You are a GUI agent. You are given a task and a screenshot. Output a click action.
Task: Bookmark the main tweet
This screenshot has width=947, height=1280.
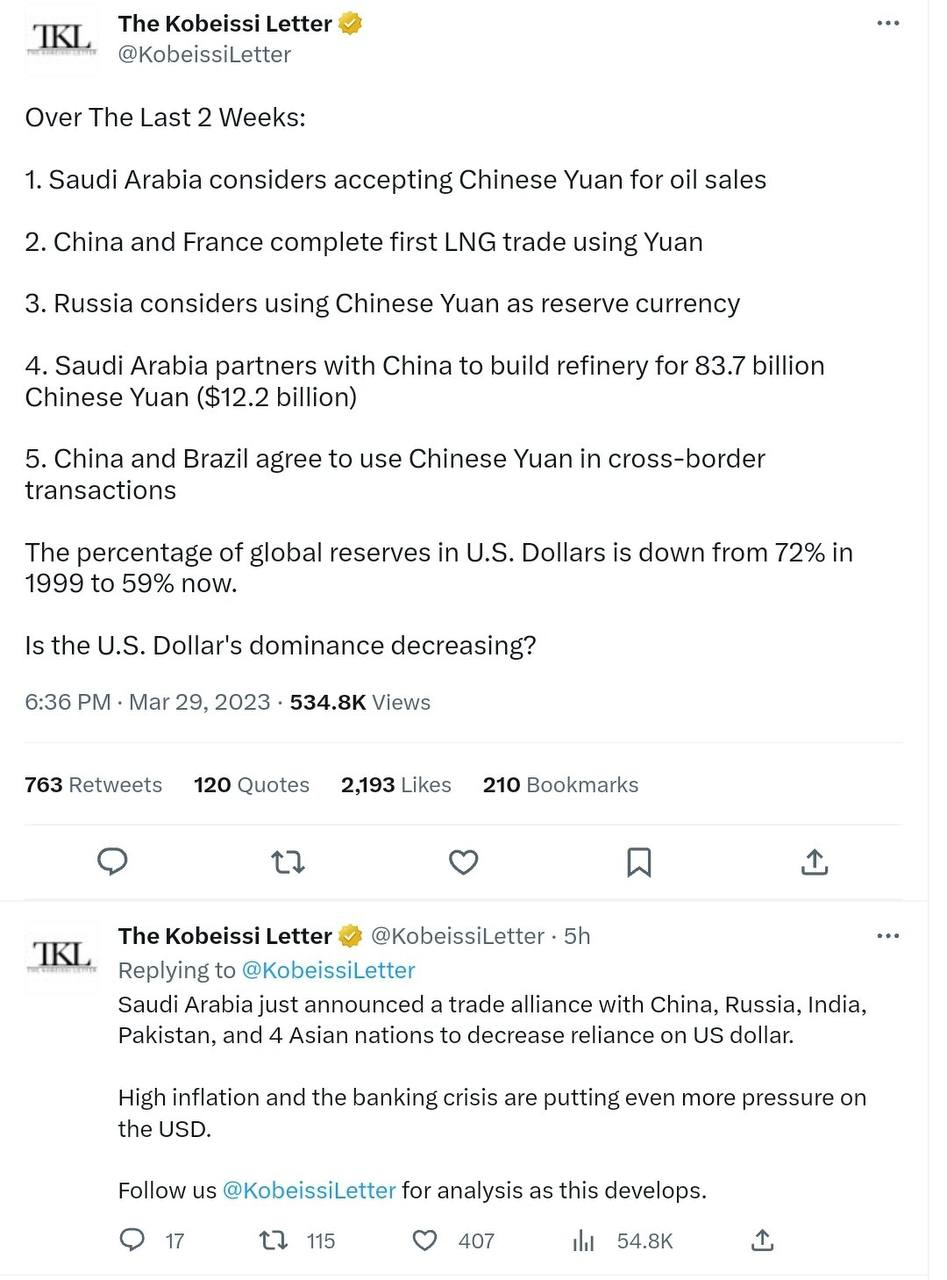click(x=639, y=861)
